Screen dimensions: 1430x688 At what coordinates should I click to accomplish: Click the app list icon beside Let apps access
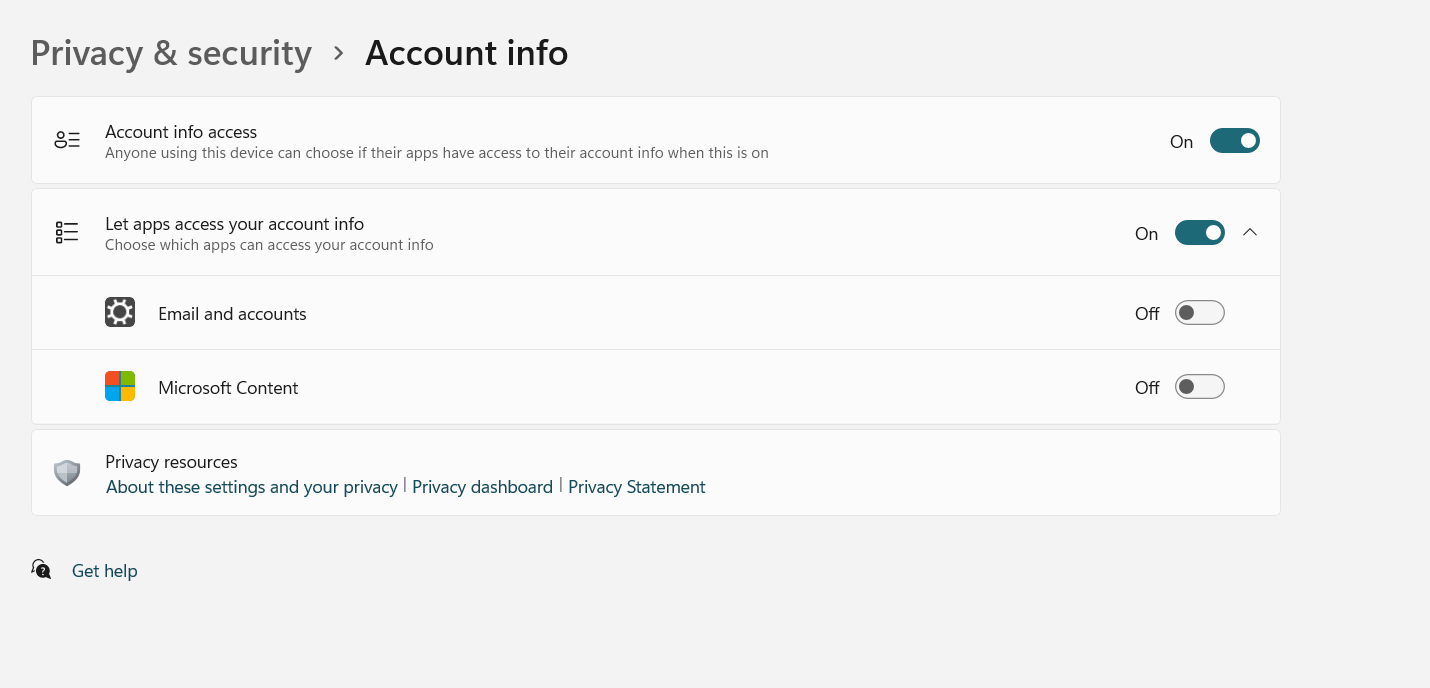(x=67, y=232)
